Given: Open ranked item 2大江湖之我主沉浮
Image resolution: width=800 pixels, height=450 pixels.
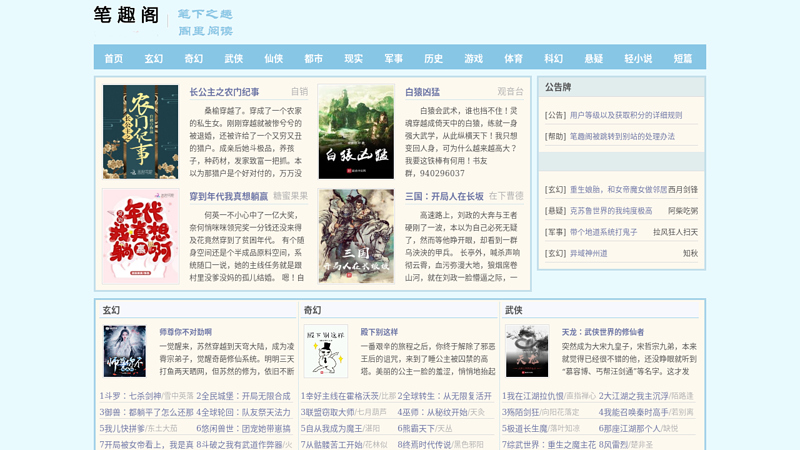Looking at the screenshot, I should pyautogui.click(x=634, y=396).
